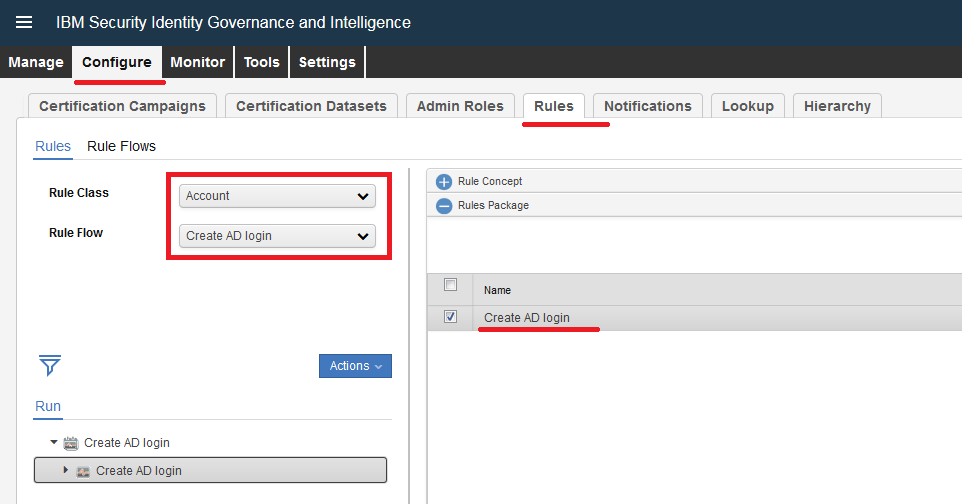Select the Configure menu tab
Image resolution: width=962 pixels, height=504 pixels.
tap(117, 62)
